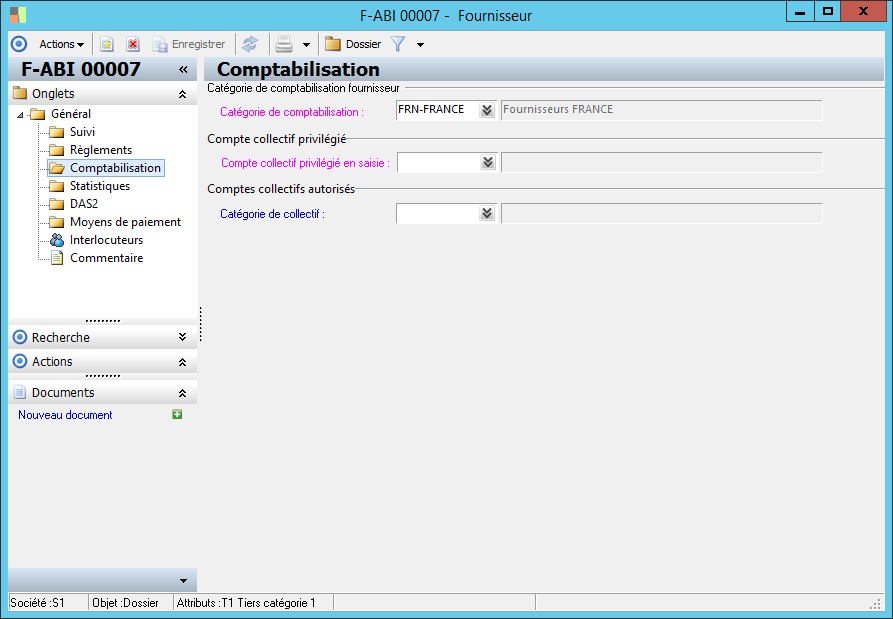Image resolution: width=893 pixels, height=619 pixels.
Task: Open the Statistiques tab
Action: pos(100,186)
